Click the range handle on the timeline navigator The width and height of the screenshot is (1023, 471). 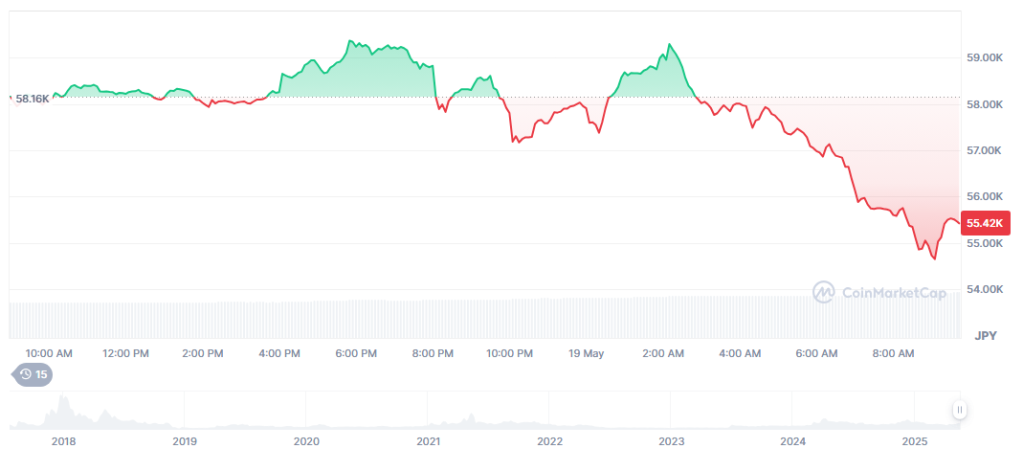coord(959,409)
